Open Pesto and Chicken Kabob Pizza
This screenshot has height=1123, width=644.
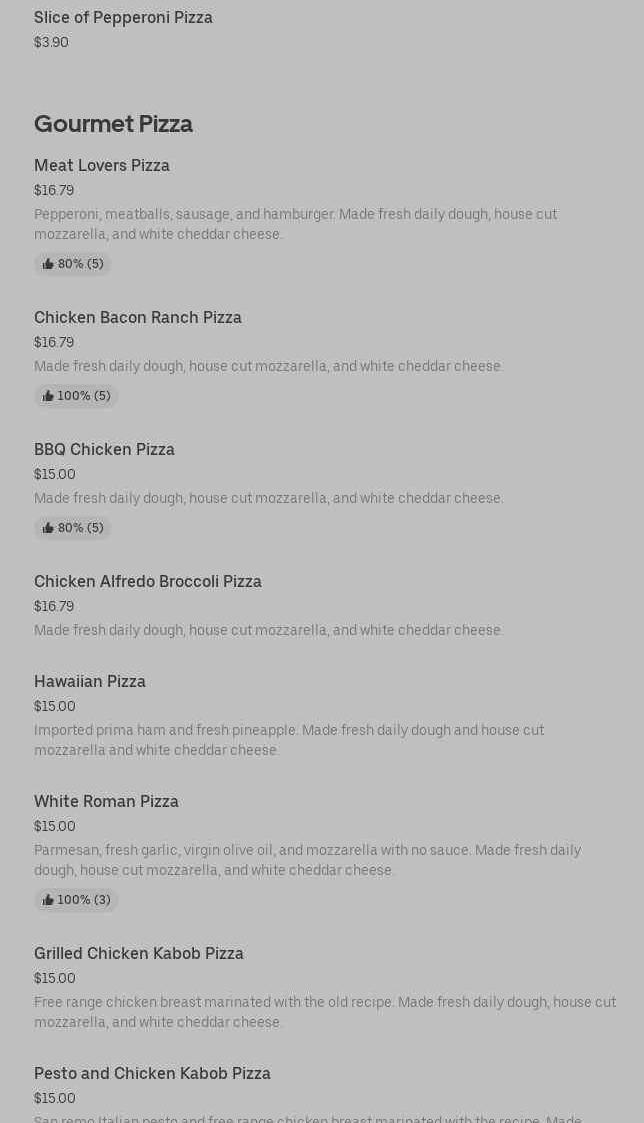point(152,1073)
